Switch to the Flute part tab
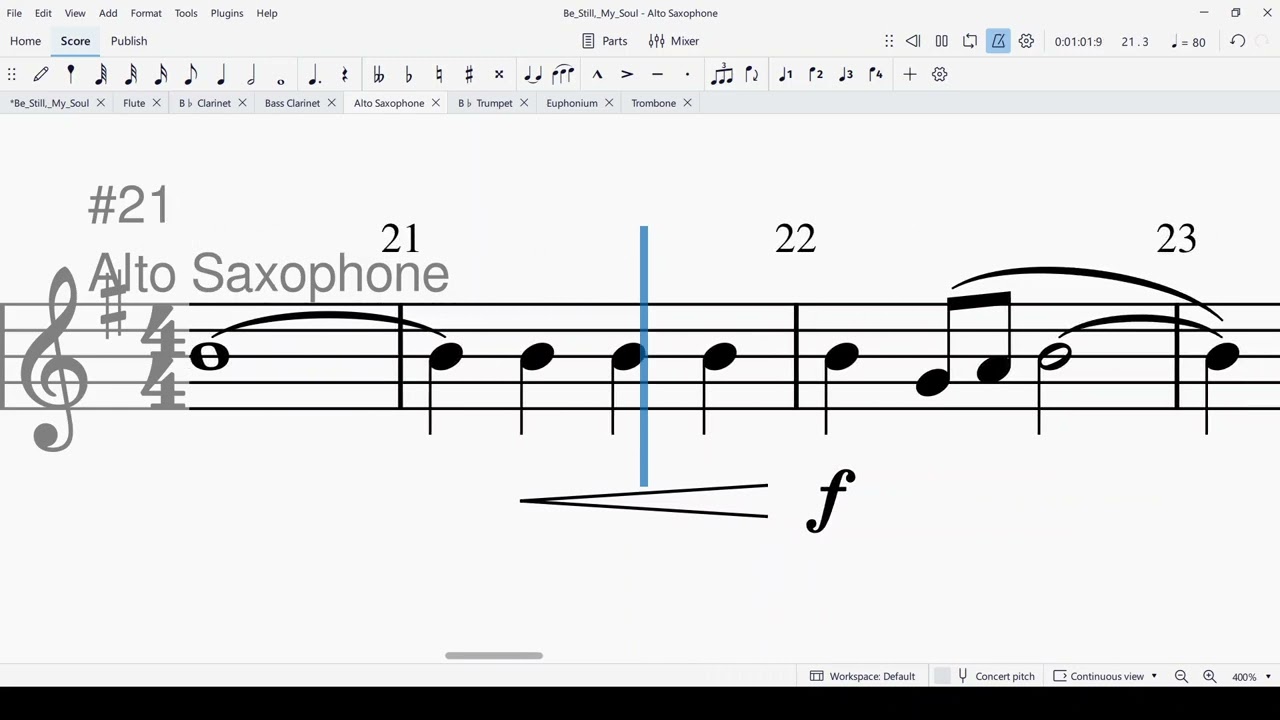 pos(134,103)
